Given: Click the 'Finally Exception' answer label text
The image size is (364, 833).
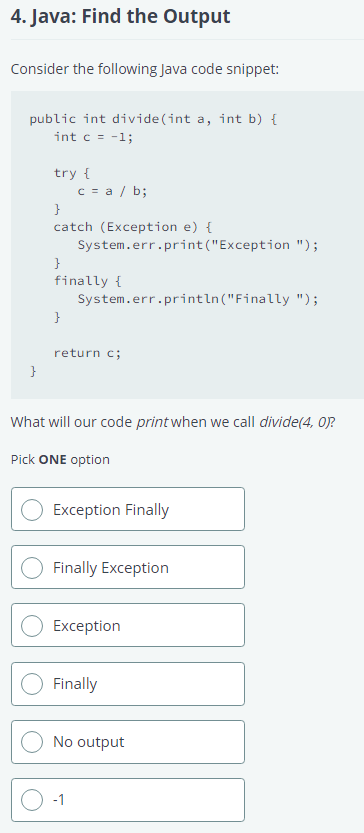Looking at the screenshot, I should (x=111, y=568).
